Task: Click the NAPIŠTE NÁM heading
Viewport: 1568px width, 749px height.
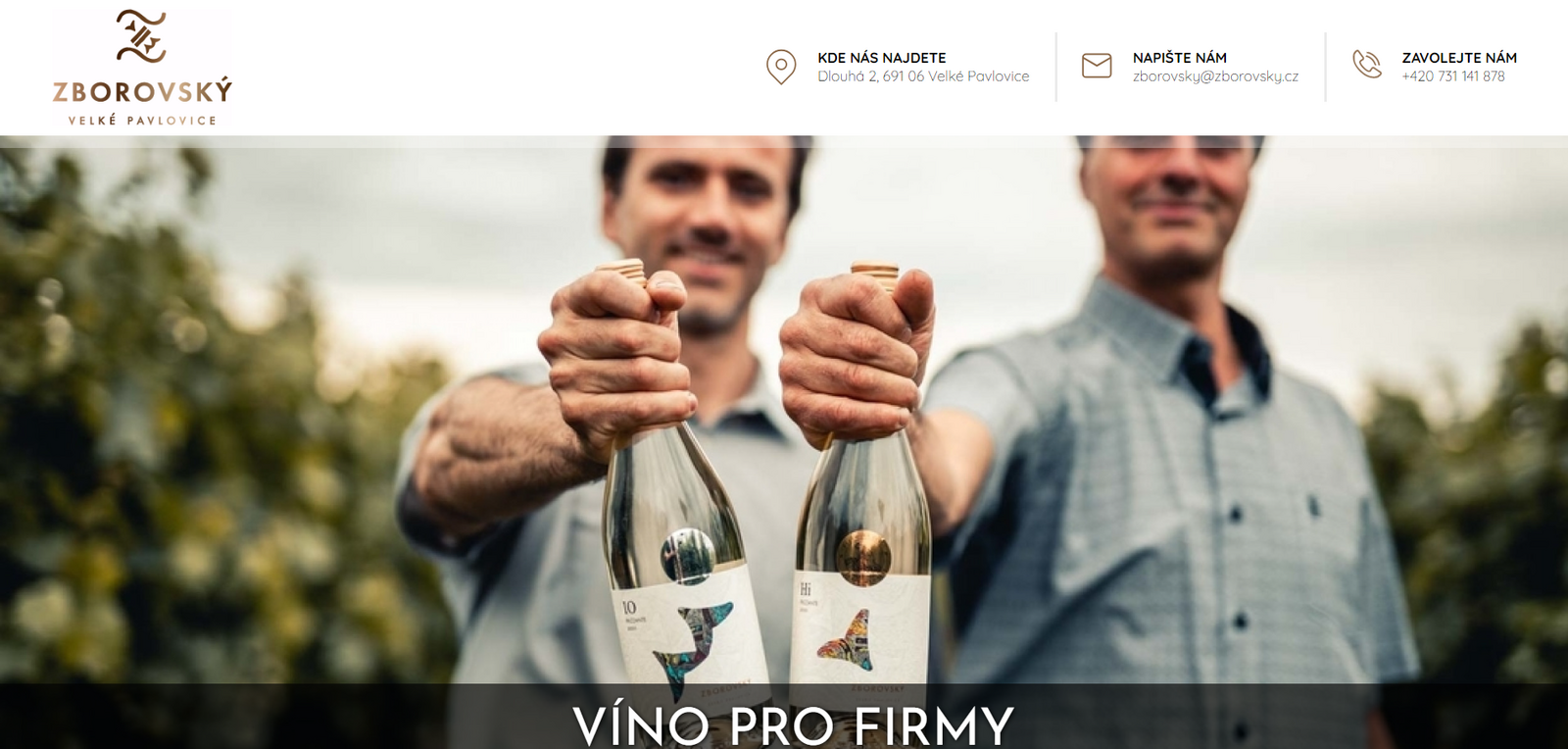Action: pos(1179,58)
